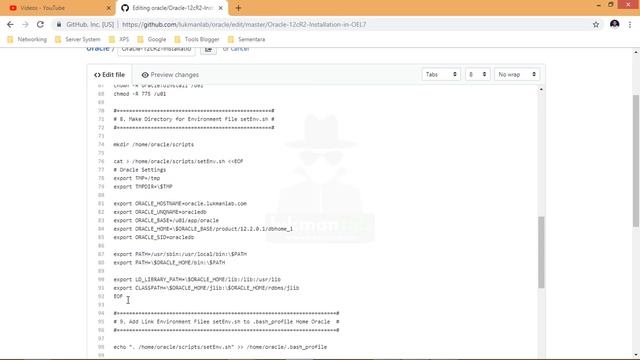The width and height of the screenshot is (640, 360).
Task: Open the Tabs indent mode dropdown
Action: [441, 74]
